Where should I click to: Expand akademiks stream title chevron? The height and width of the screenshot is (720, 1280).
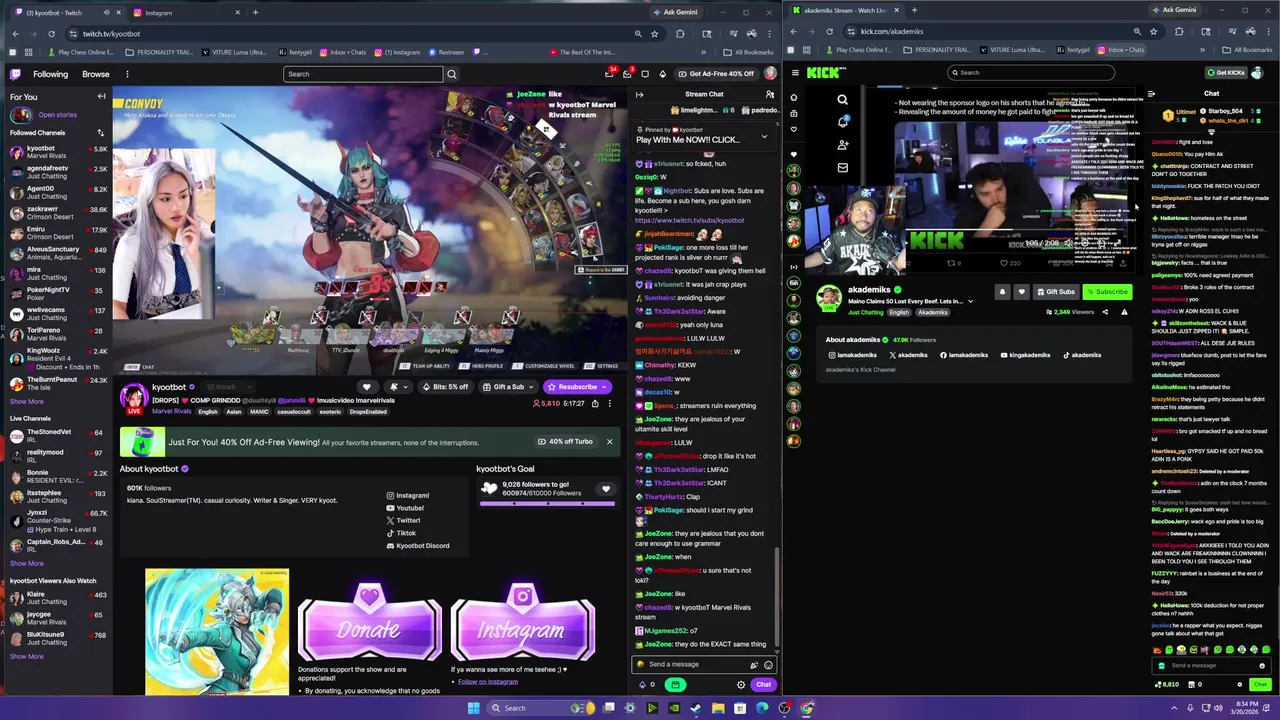pos(970,301)
